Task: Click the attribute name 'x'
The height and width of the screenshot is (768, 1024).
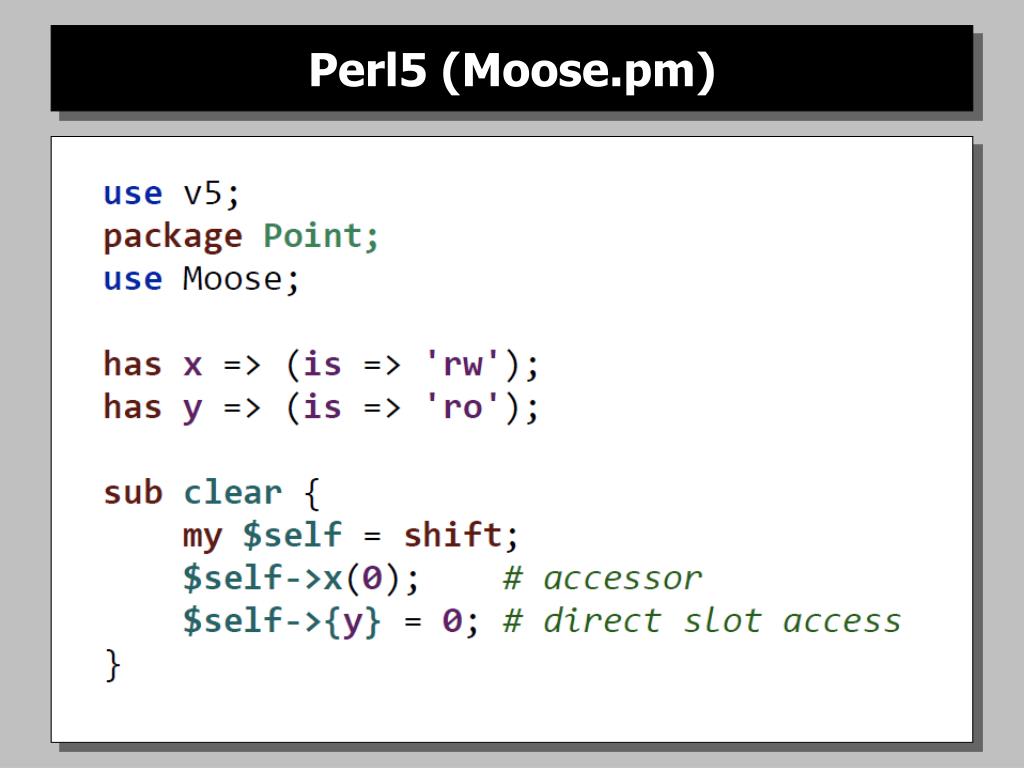Action: point(193,366)
